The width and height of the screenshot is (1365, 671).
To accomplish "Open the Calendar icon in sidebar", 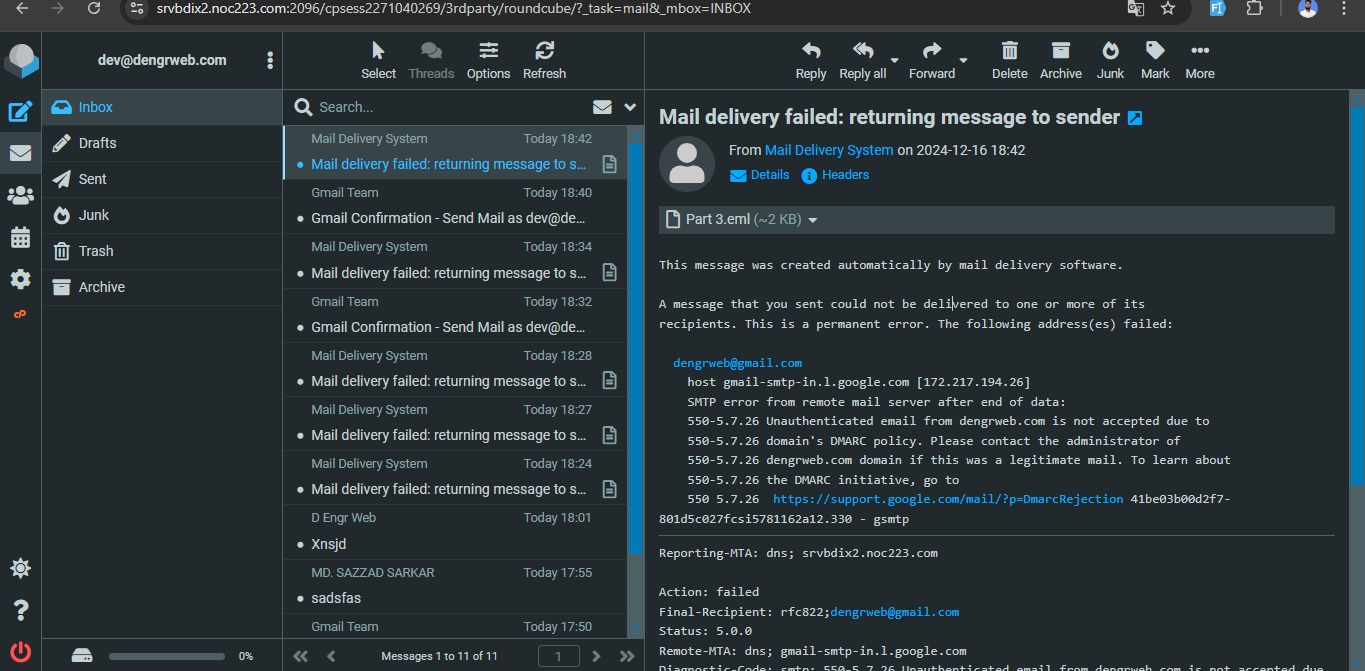I will (20, 237).
